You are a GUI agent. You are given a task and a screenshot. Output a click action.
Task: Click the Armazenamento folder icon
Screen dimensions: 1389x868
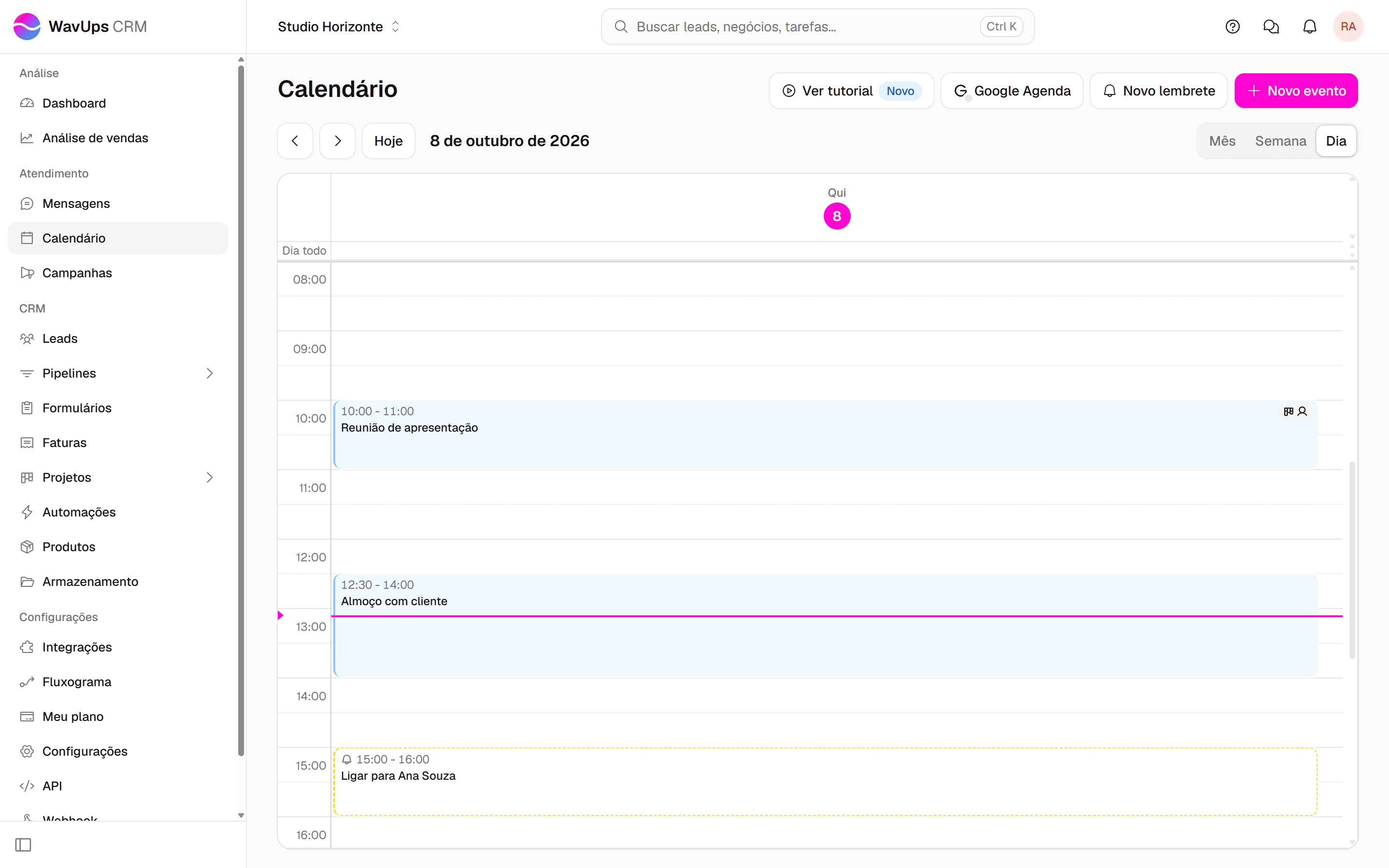coord(27,582)
